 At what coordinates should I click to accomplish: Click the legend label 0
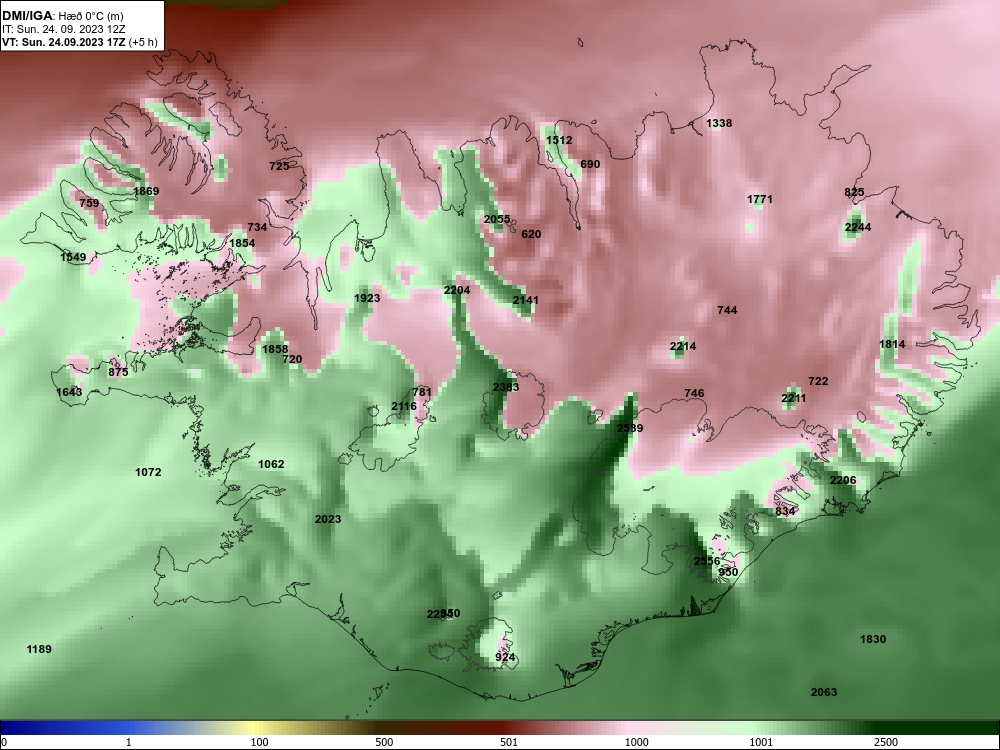pos(4,742)
